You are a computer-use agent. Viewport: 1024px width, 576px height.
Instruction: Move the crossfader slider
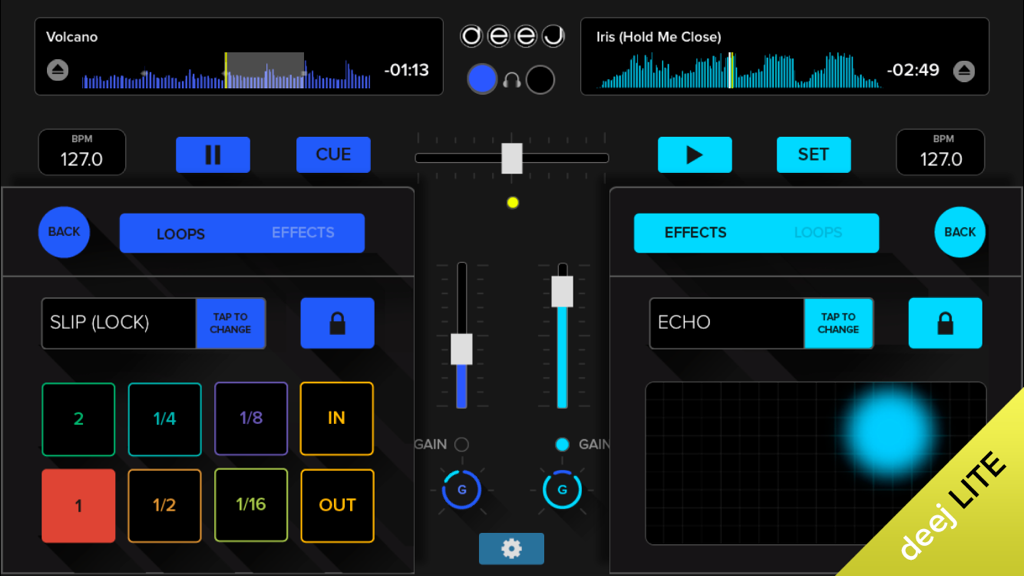pos(512,156)
